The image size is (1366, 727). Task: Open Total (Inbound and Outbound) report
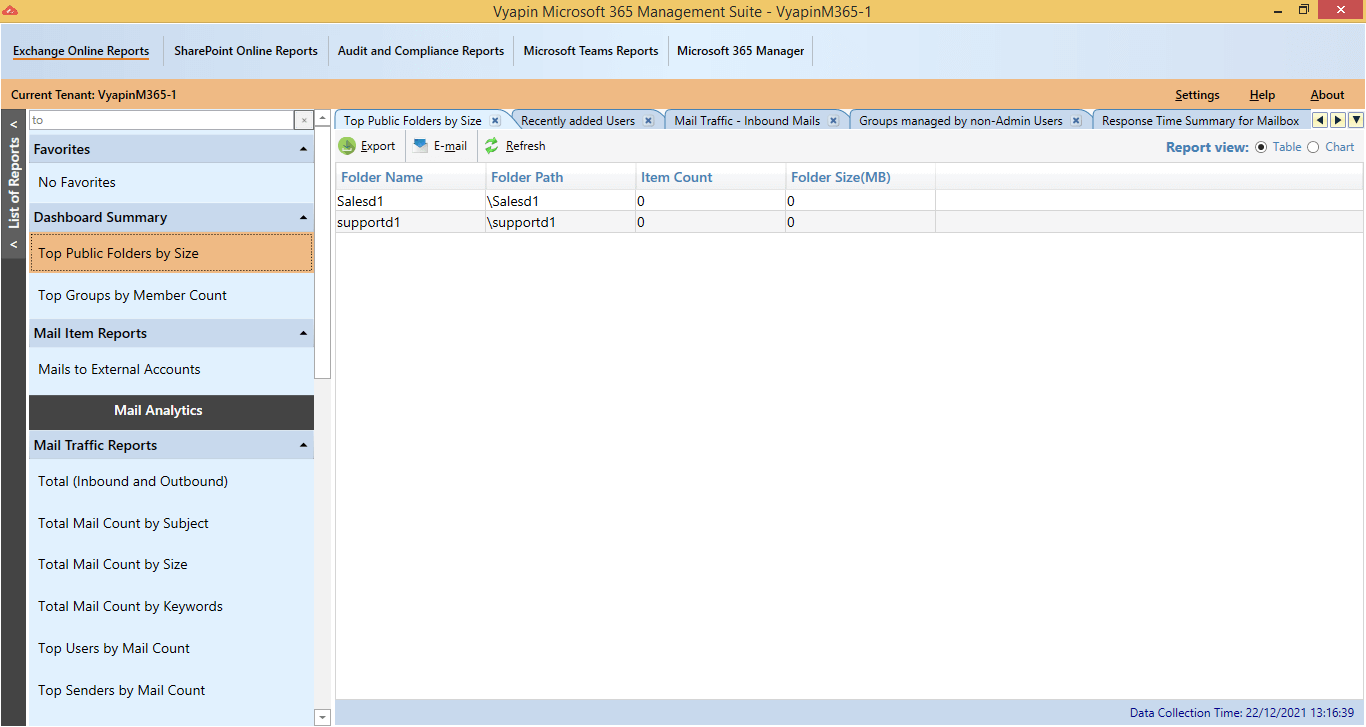coord(171,481)
